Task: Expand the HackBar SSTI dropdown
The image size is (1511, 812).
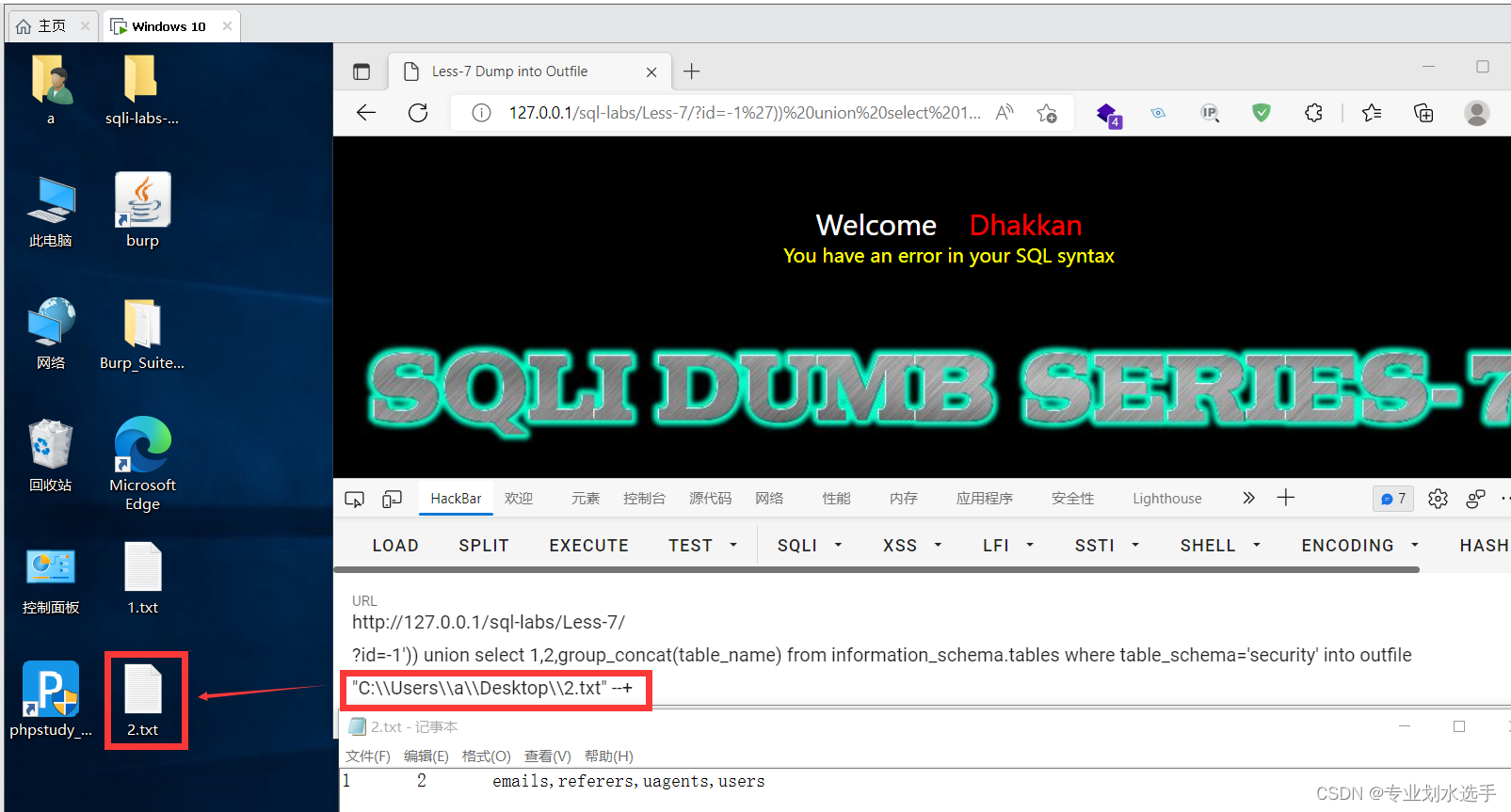Action: (1107, 546)
